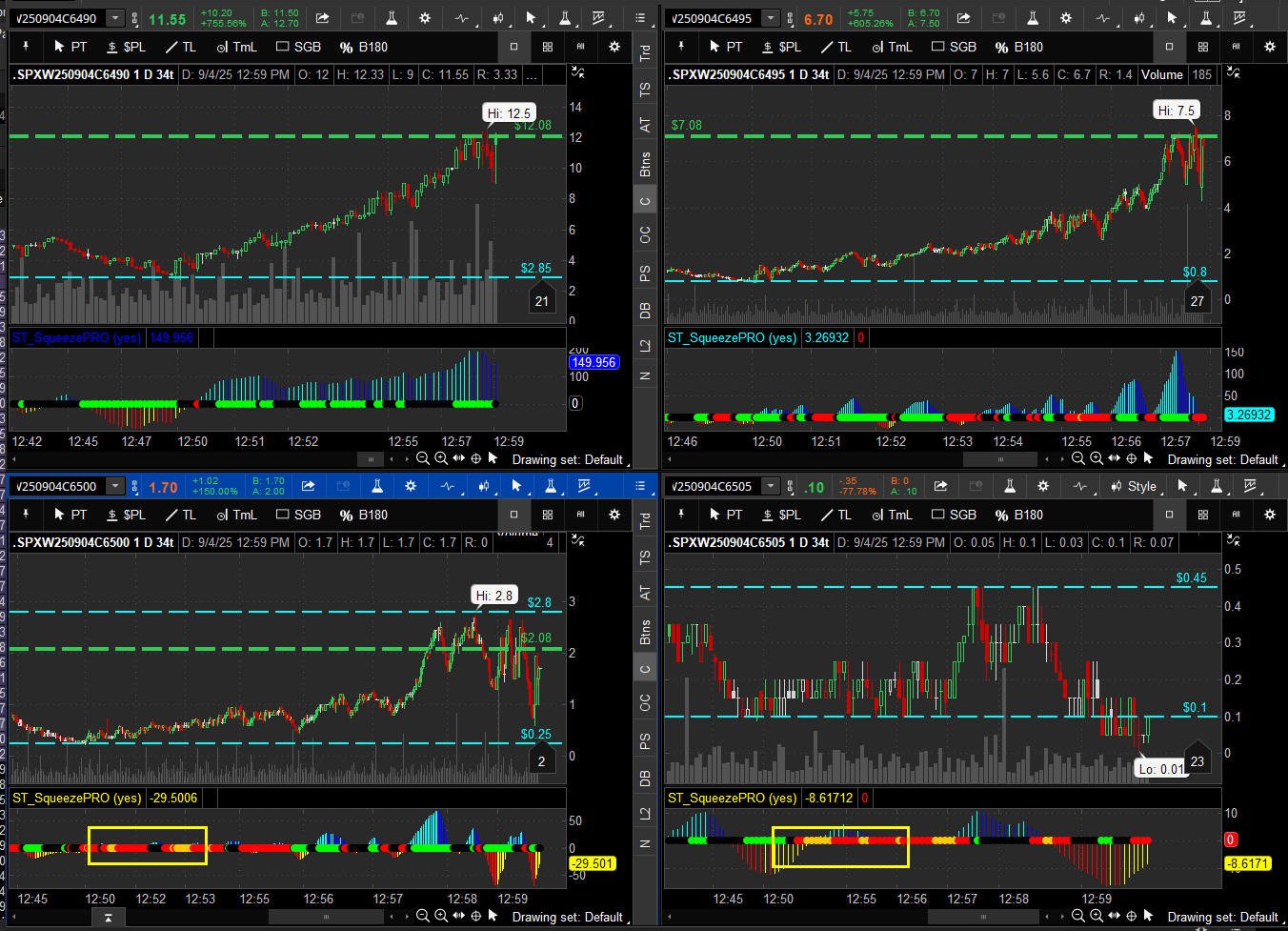Open header gear settings on the C6500 chart
Screen dimensions: 1288x931
(x=411, y=486)
